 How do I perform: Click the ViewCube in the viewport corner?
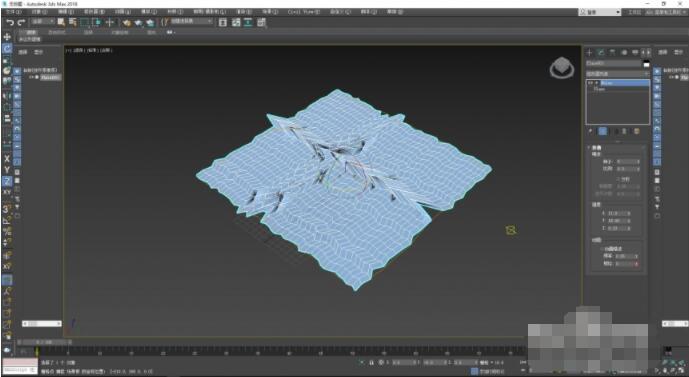click(x=562, y=68)
